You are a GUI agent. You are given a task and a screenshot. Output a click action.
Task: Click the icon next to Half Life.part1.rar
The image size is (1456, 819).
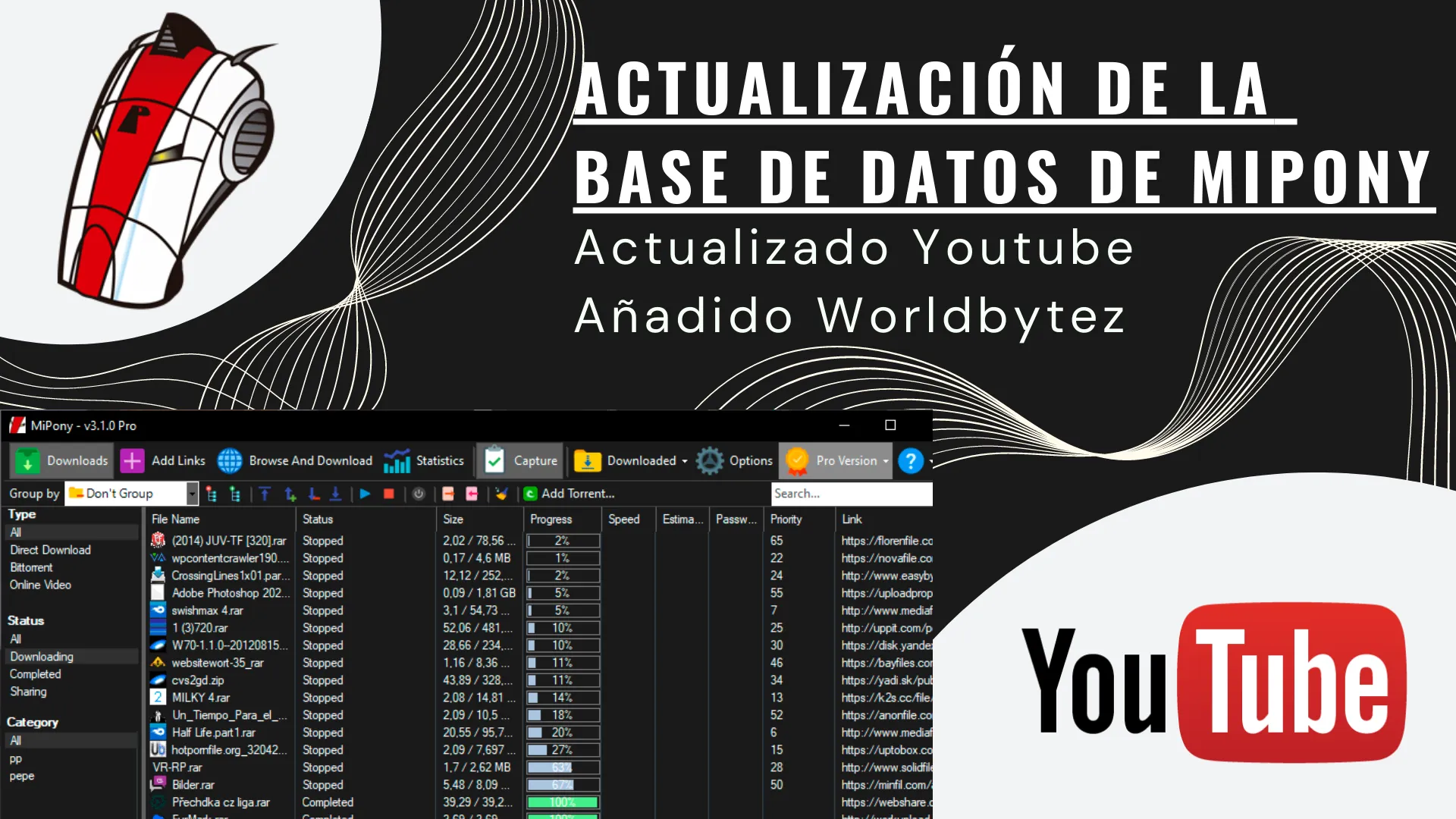point(158,733)
